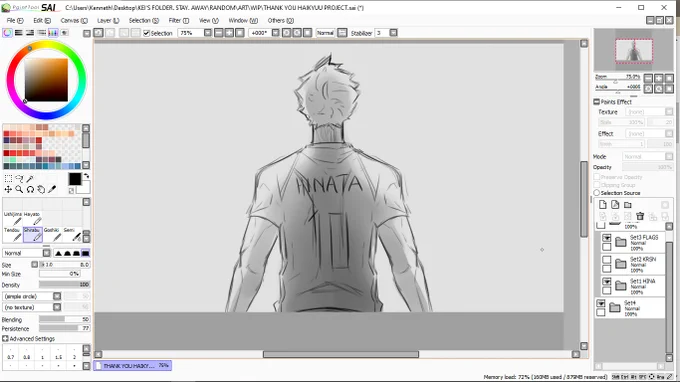Choose the Hayato brush preset

point(33,218)
